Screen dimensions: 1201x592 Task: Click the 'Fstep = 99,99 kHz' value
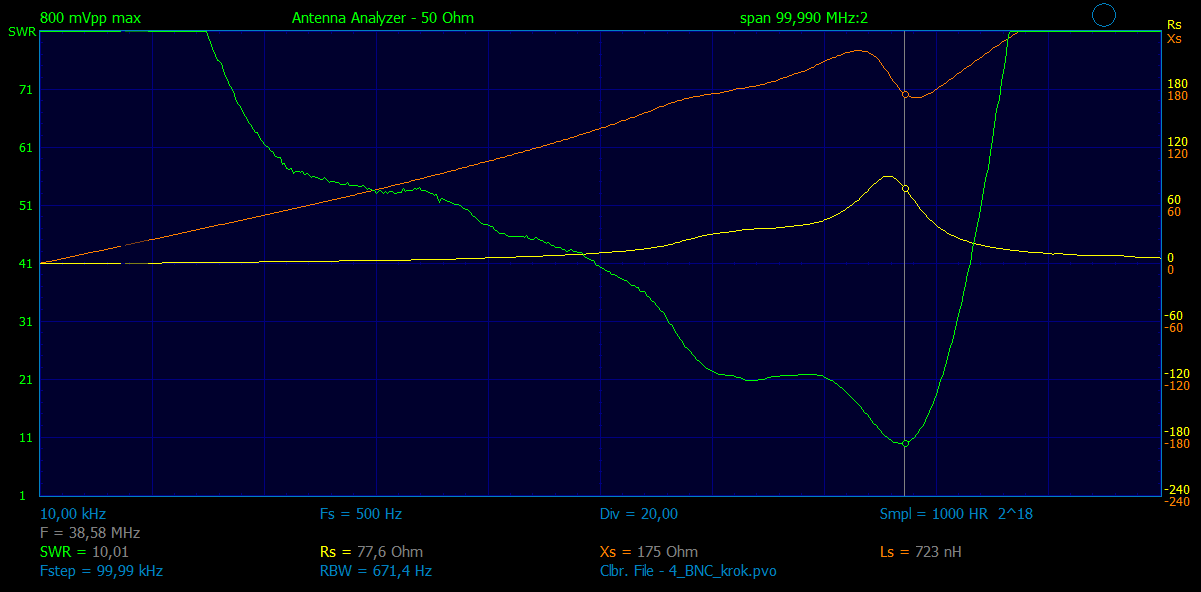click(x=101, y=571)
